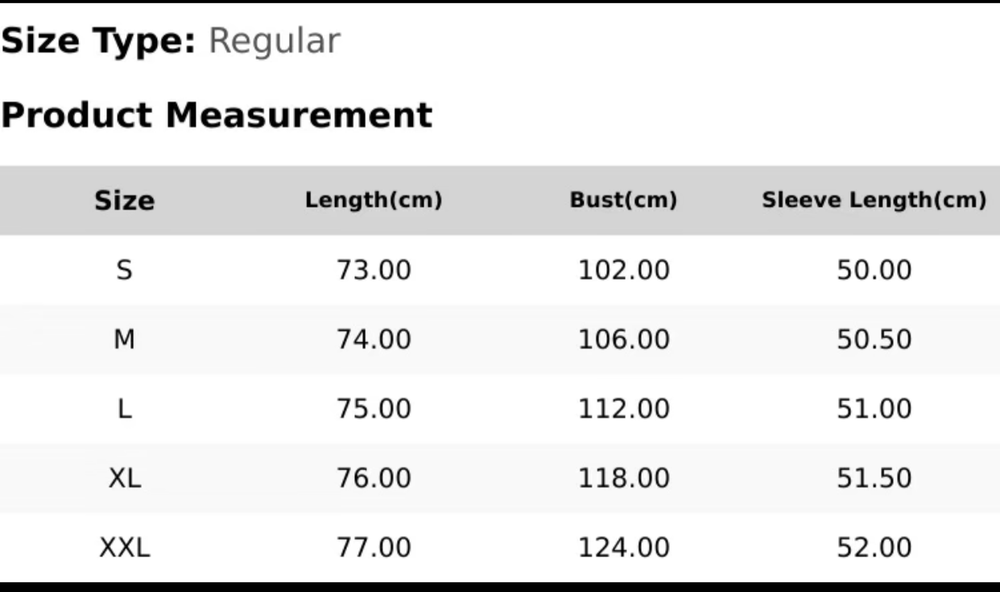Viewport: 1000px width, 592px height.
Task: Click the 124.00 bust value
Action: [623, 547]
